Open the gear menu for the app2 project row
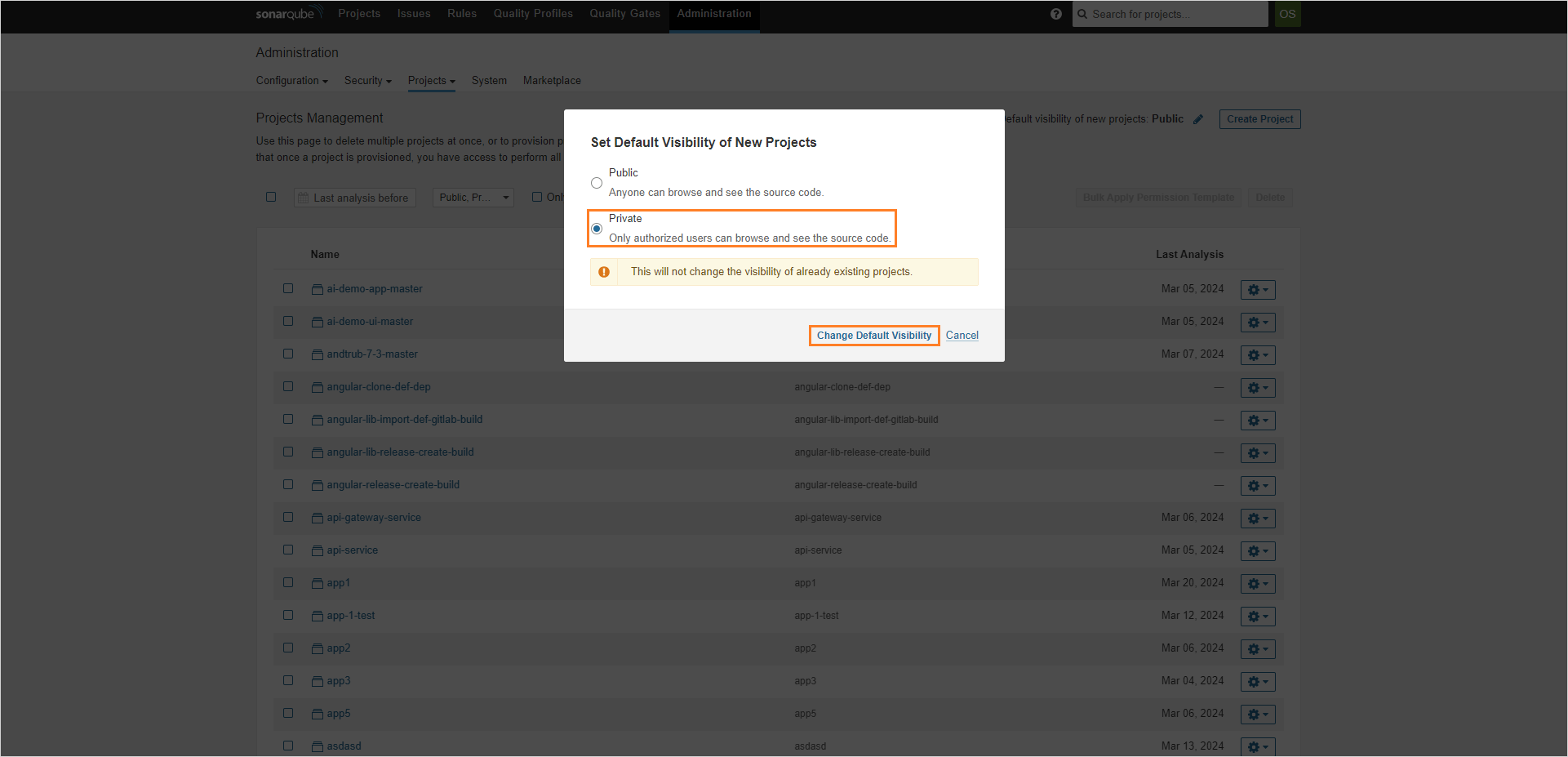 [1257, 648]
